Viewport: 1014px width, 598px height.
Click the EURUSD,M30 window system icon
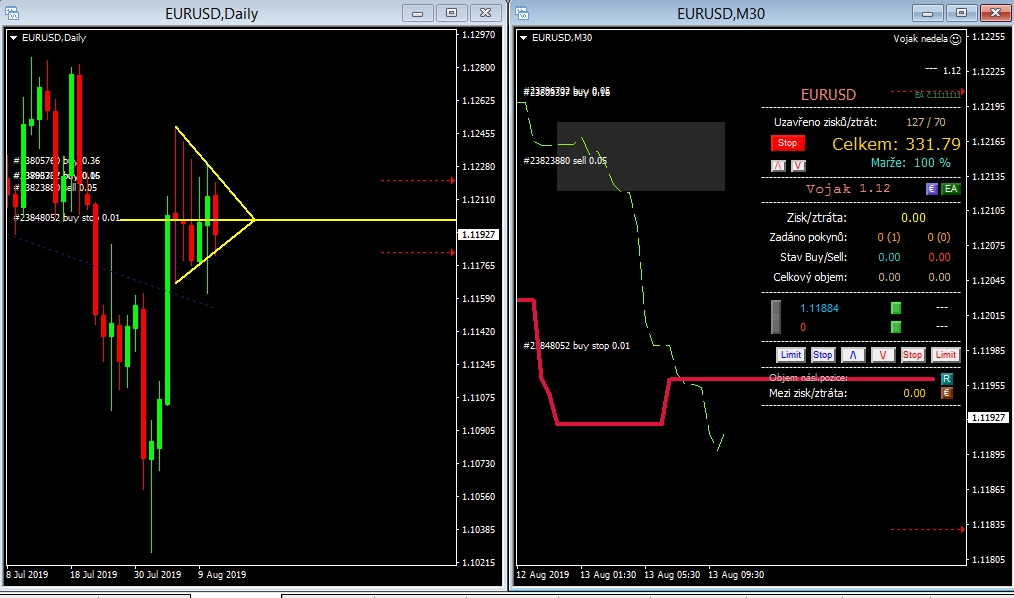(523, 13)
